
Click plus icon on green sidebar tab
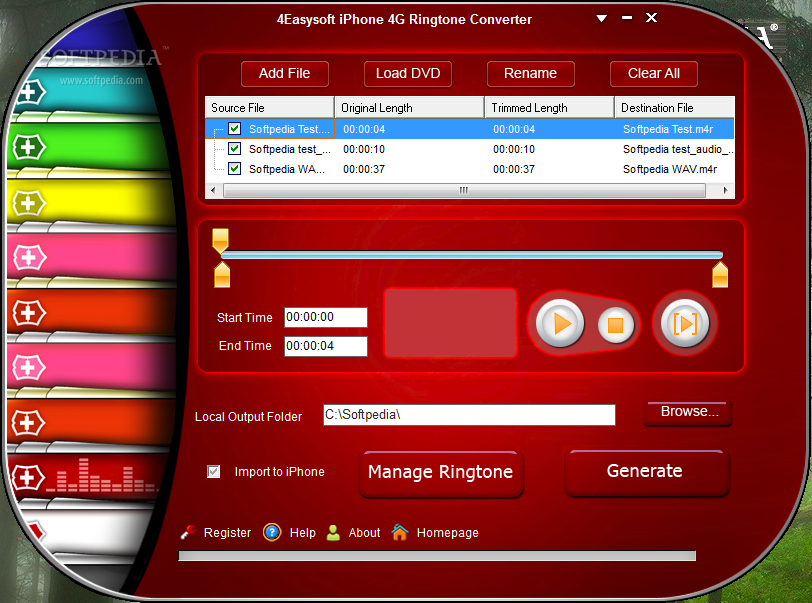(30, 148)
